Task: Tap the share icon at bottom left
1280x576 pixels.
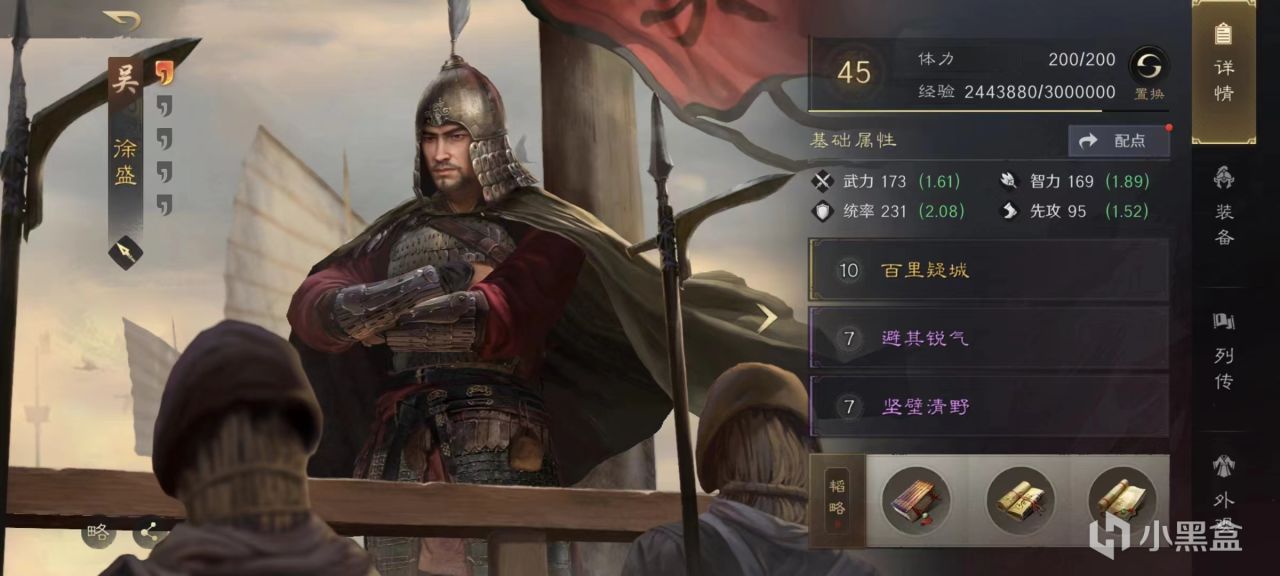Action: tap(150, 532)
